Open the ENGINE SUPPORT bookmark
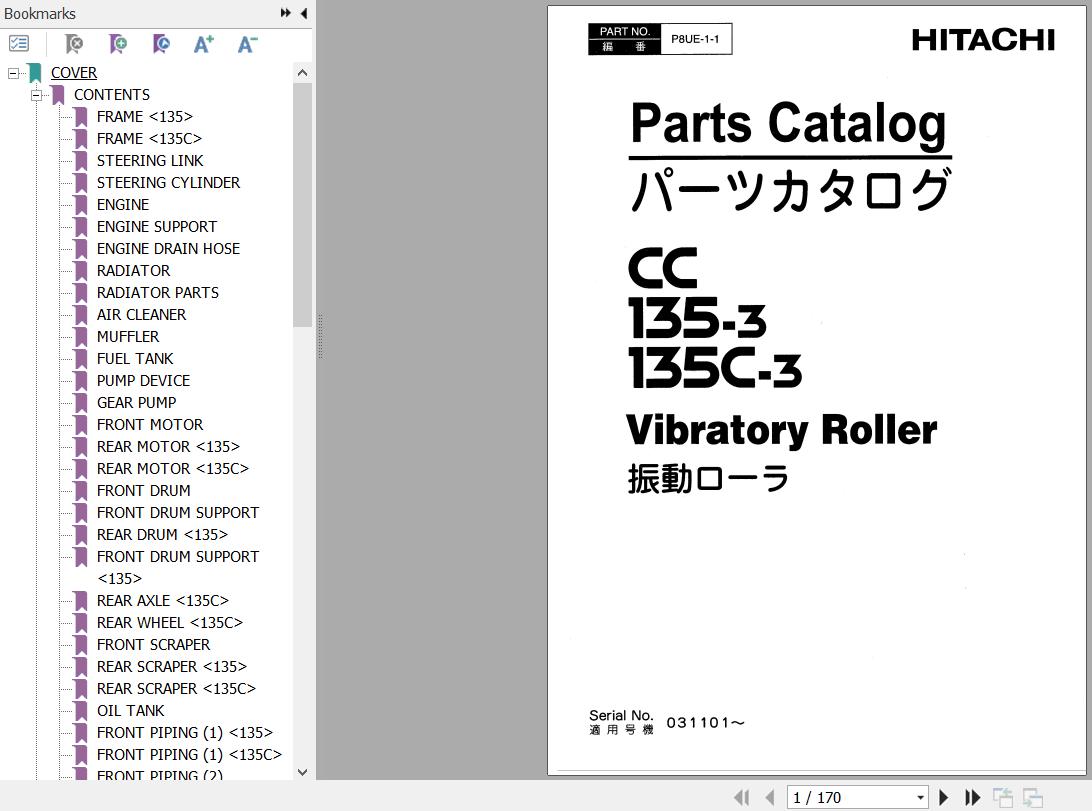 pos(157,227)
